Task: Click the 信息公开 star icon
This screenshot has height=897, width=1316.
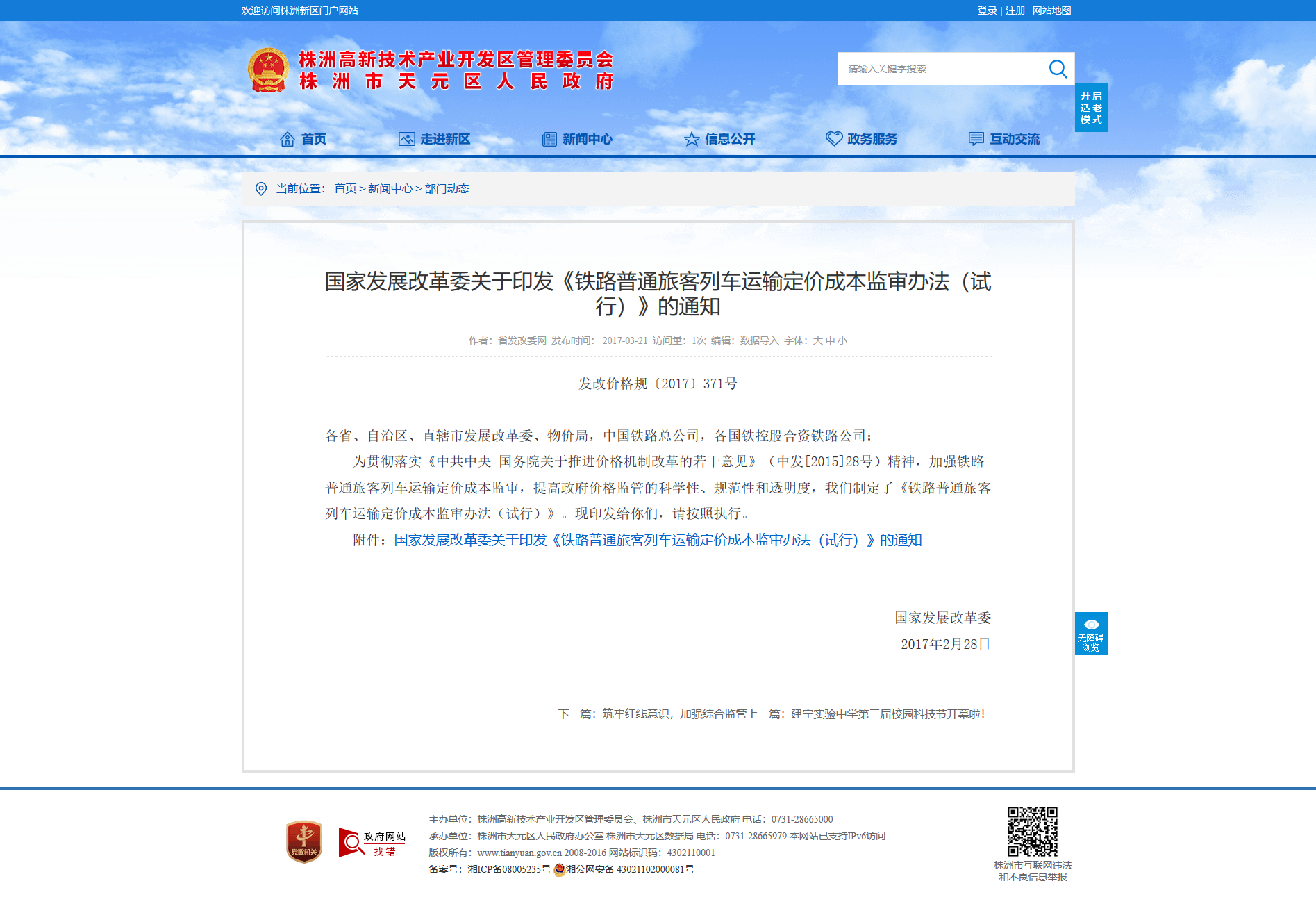Action: (x=692, y=139)
